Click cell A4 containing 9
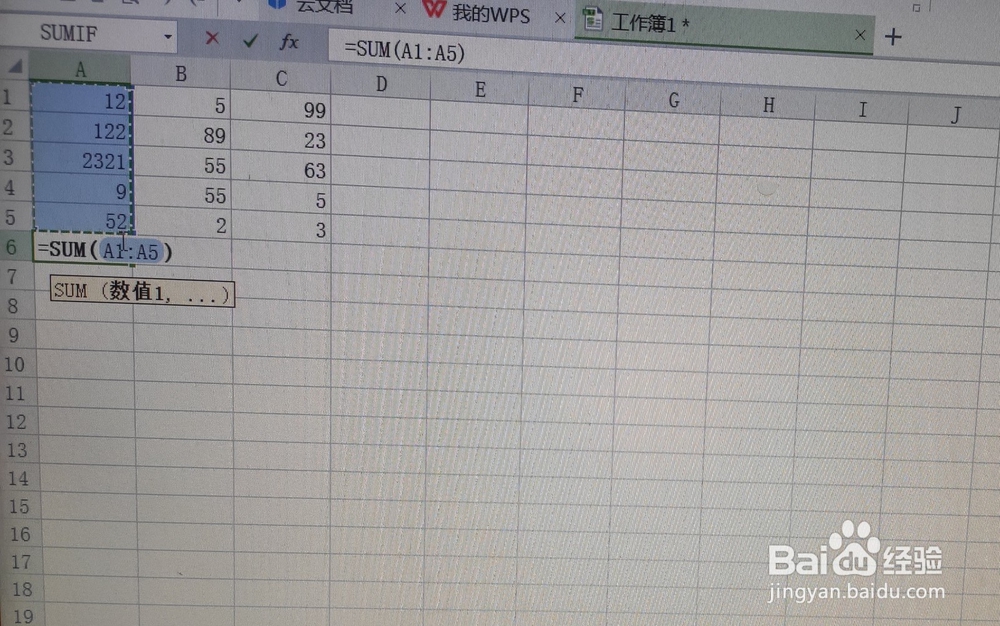Image resolution: width=1000 pixels, height=626 pixels. coord(83,189)
